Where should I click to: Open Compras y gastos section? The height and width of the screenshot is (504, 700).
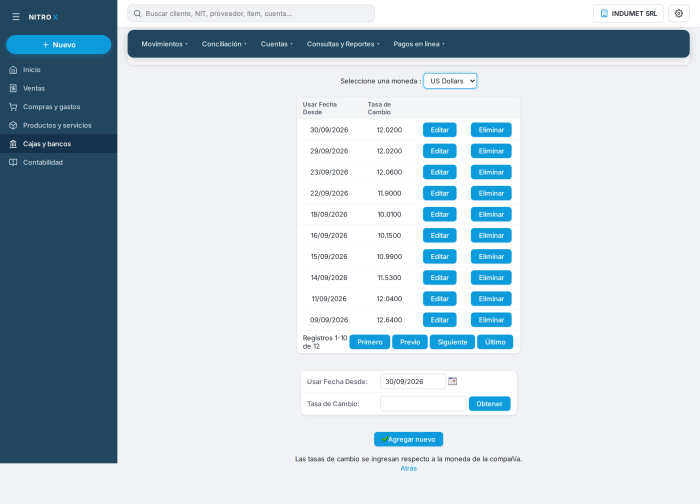(58, 107)
